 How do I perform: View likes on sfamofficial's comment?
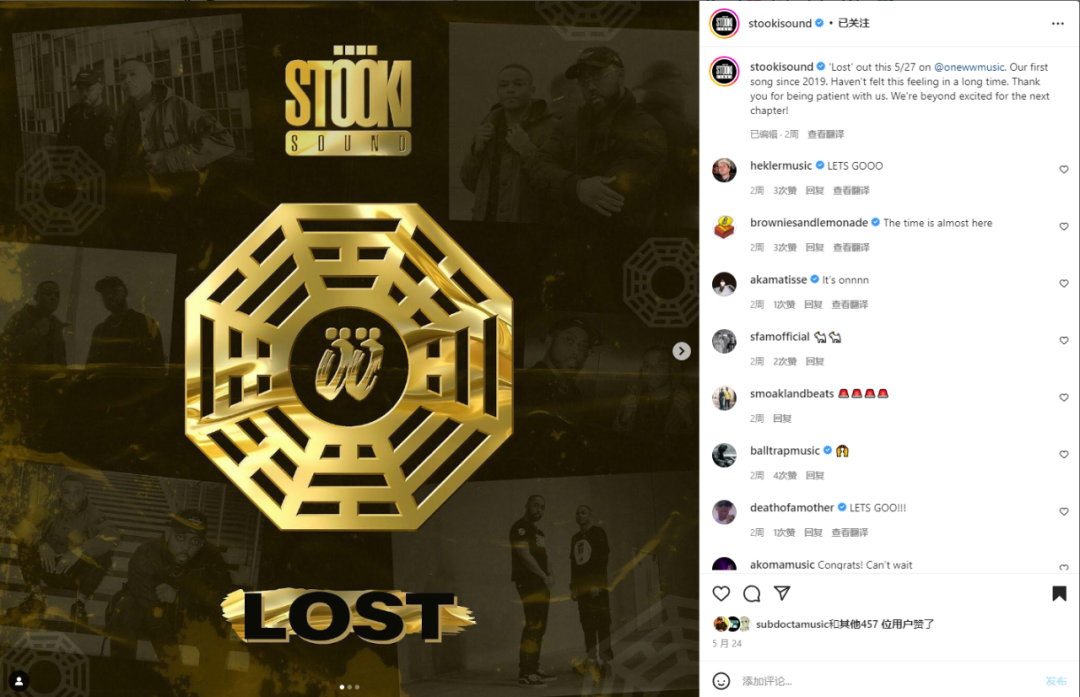click(x=785, y=362)
